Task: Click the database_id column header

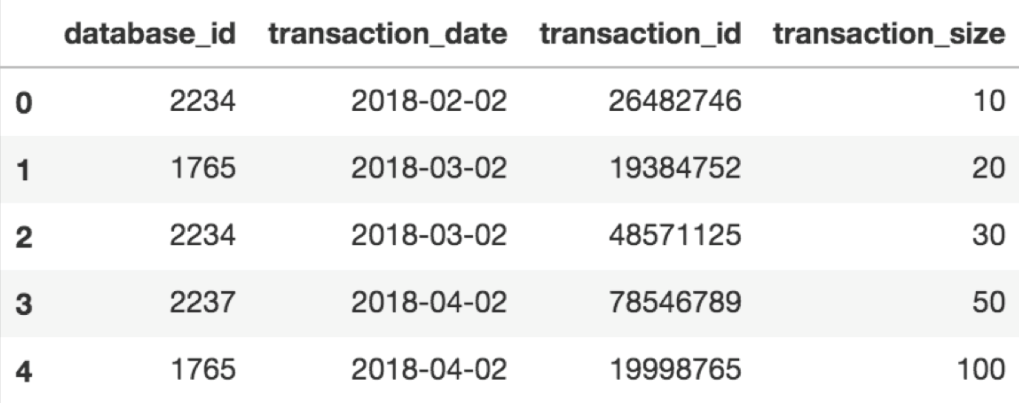Action: pos(149,34)
